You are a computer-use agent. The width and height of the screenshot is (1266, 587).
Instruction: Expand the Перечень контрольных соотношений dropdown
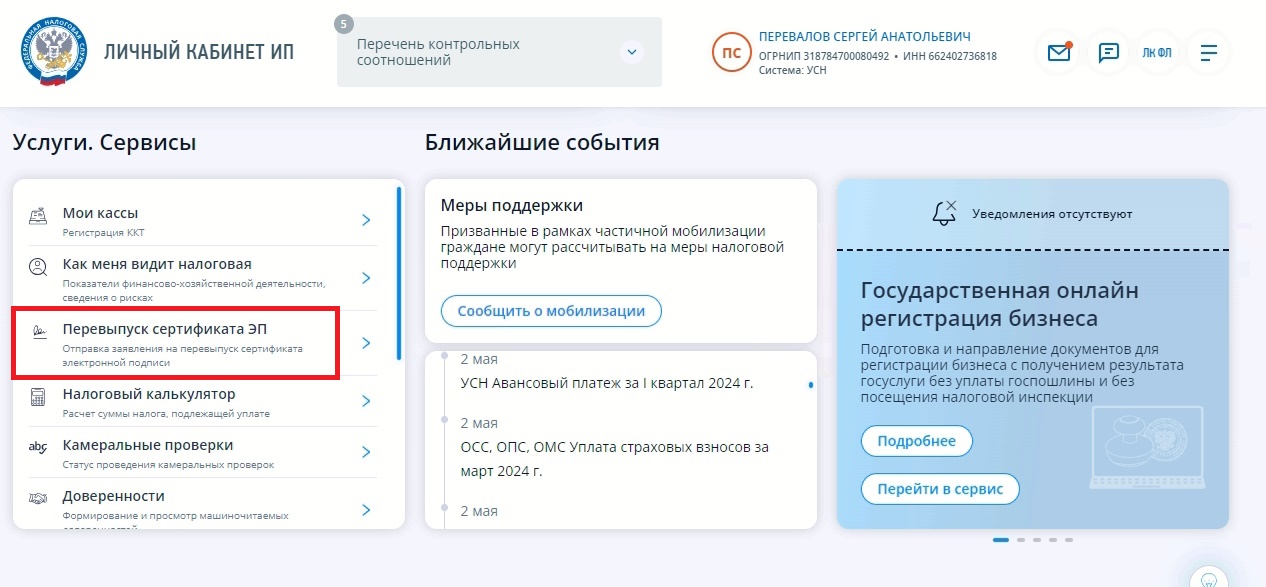click(631, 52)
